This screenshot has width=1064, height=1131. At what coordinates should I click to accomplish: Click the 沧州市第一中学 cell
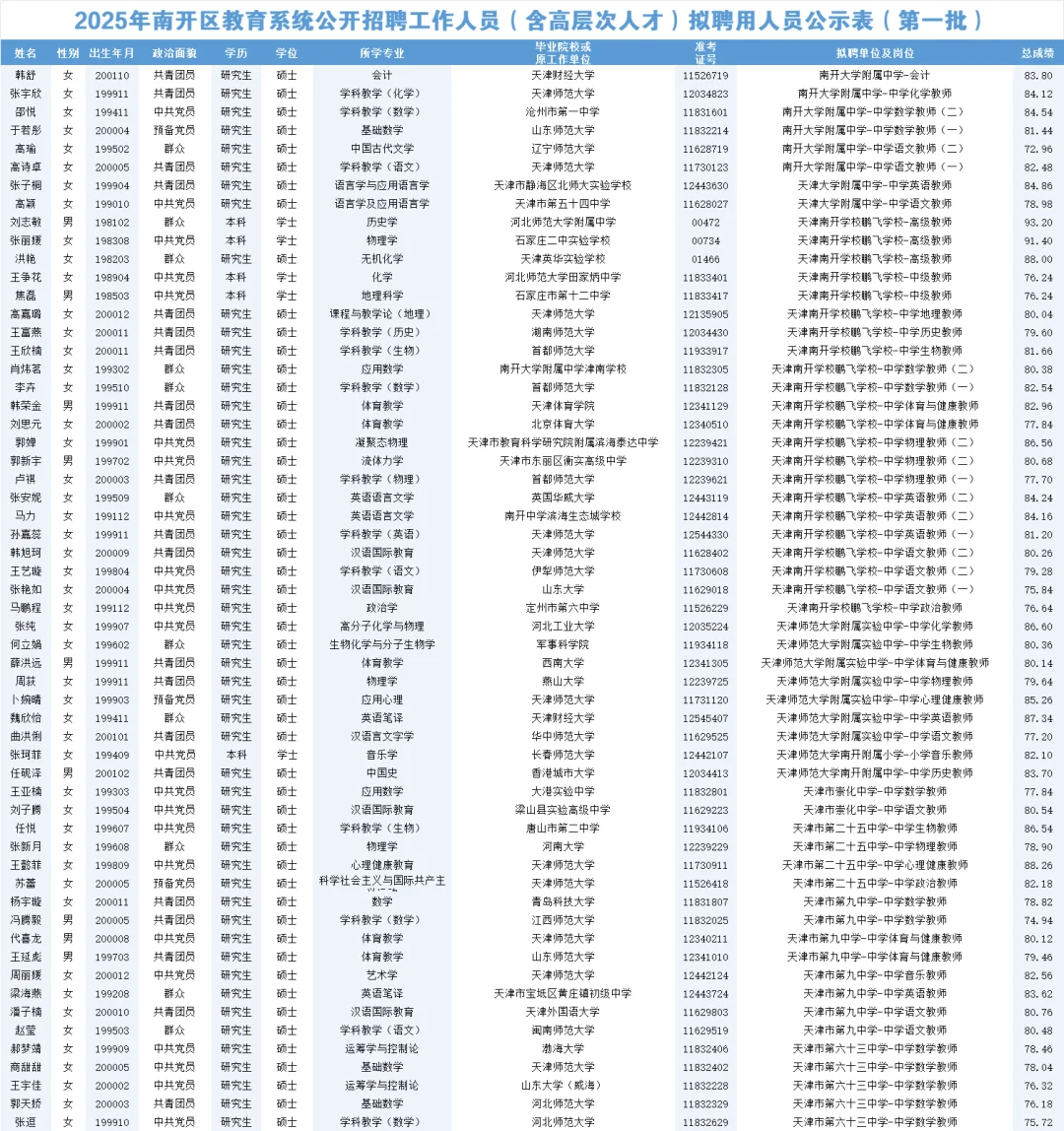coord(563,111)
